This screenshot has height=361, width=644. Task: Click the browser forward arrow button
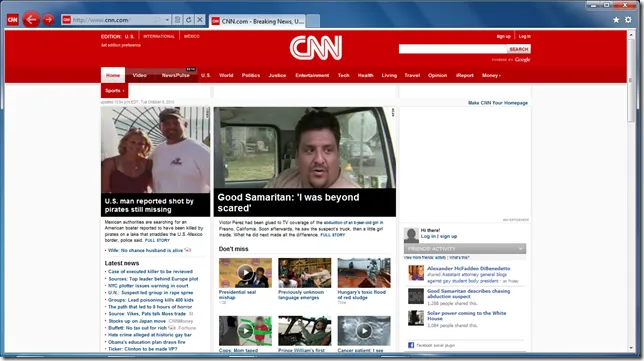[48, 19]
